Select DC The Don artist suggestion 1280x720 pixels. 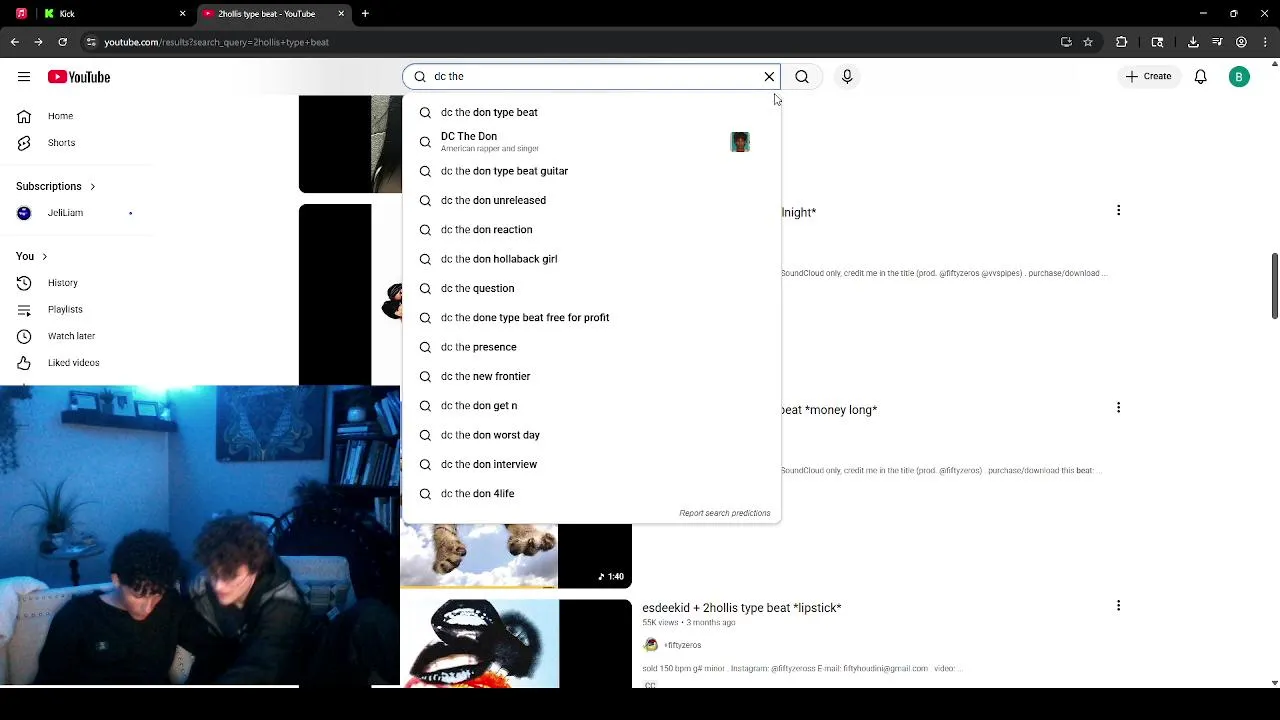[x=591, y=142]
